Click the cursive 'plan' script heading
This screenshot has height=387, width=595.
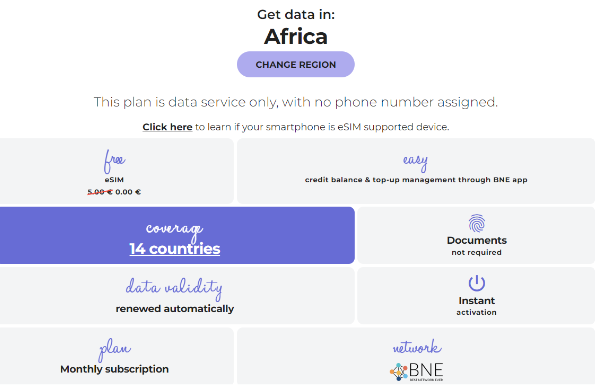coord(114,350)
